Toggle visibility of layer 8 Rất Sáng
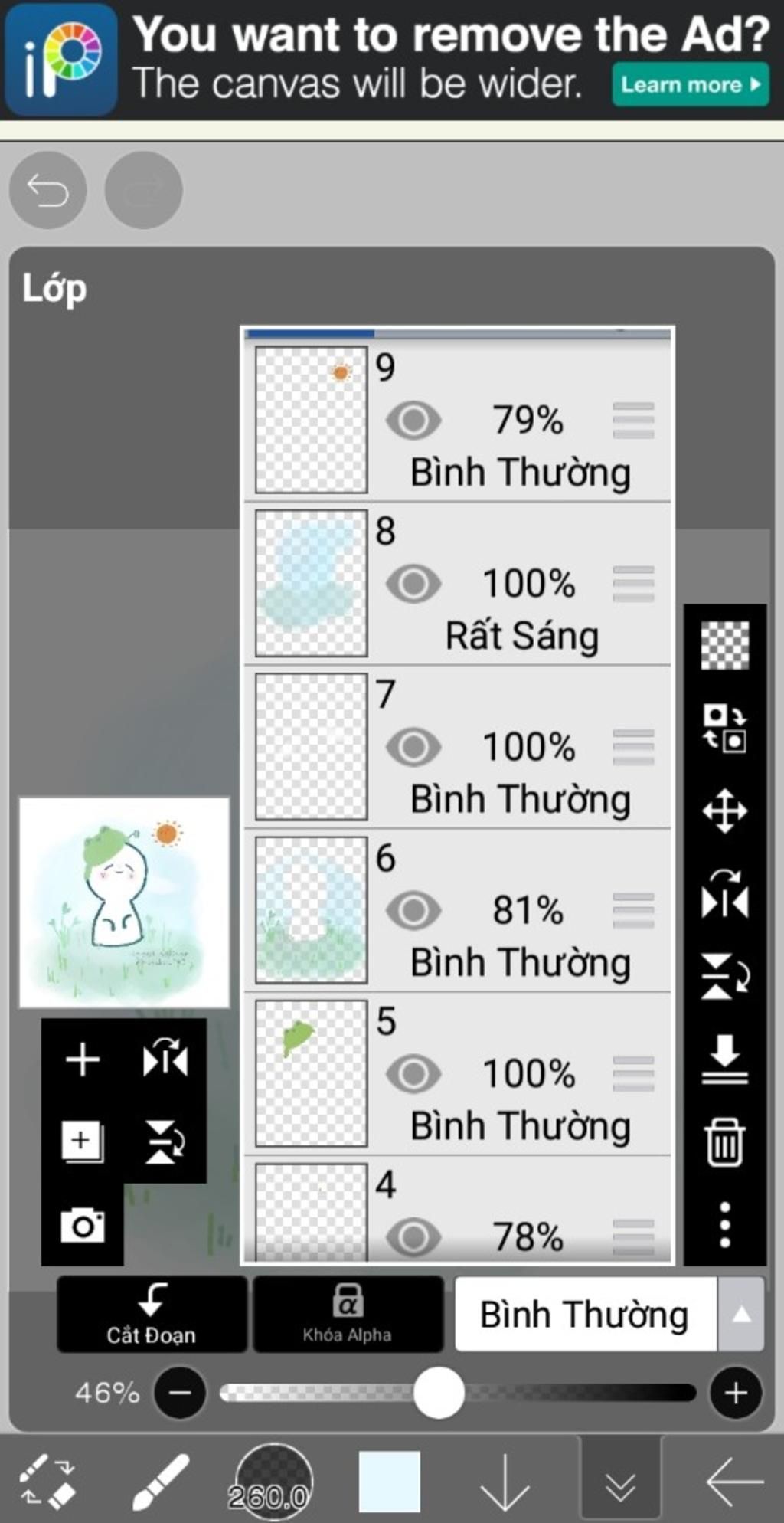 click(413, 584)
